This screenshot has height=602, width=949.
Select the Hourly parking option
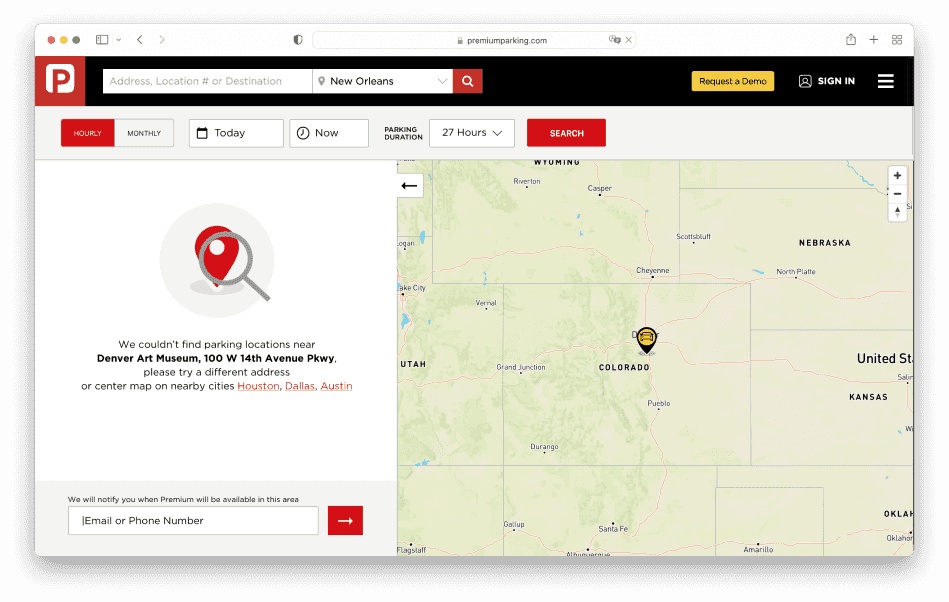pyautogui.click(x=88, y=133)
